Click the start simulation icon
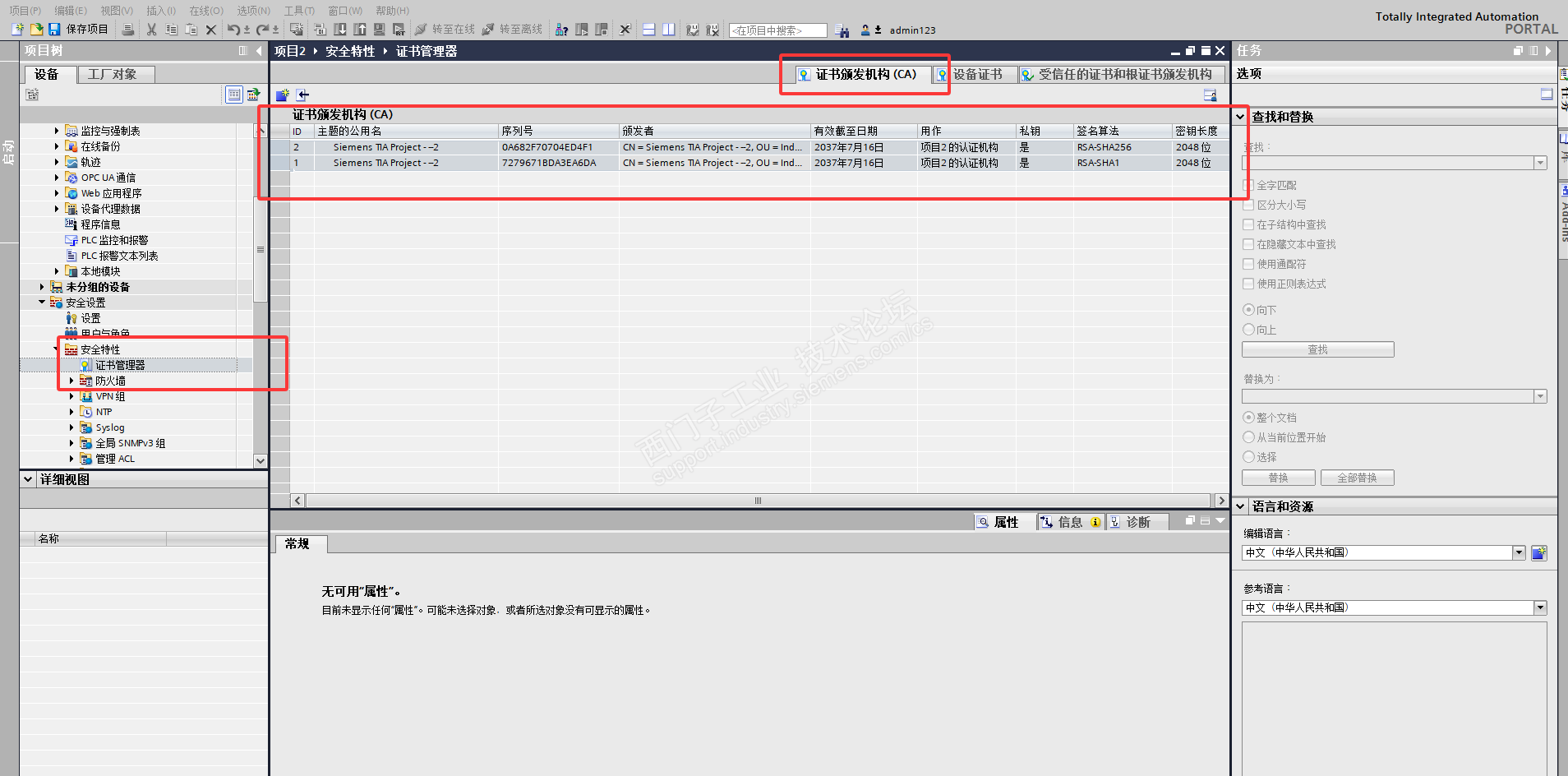Image resolution: width=1568 pixels, height=776 pixels. coord(379,30)
